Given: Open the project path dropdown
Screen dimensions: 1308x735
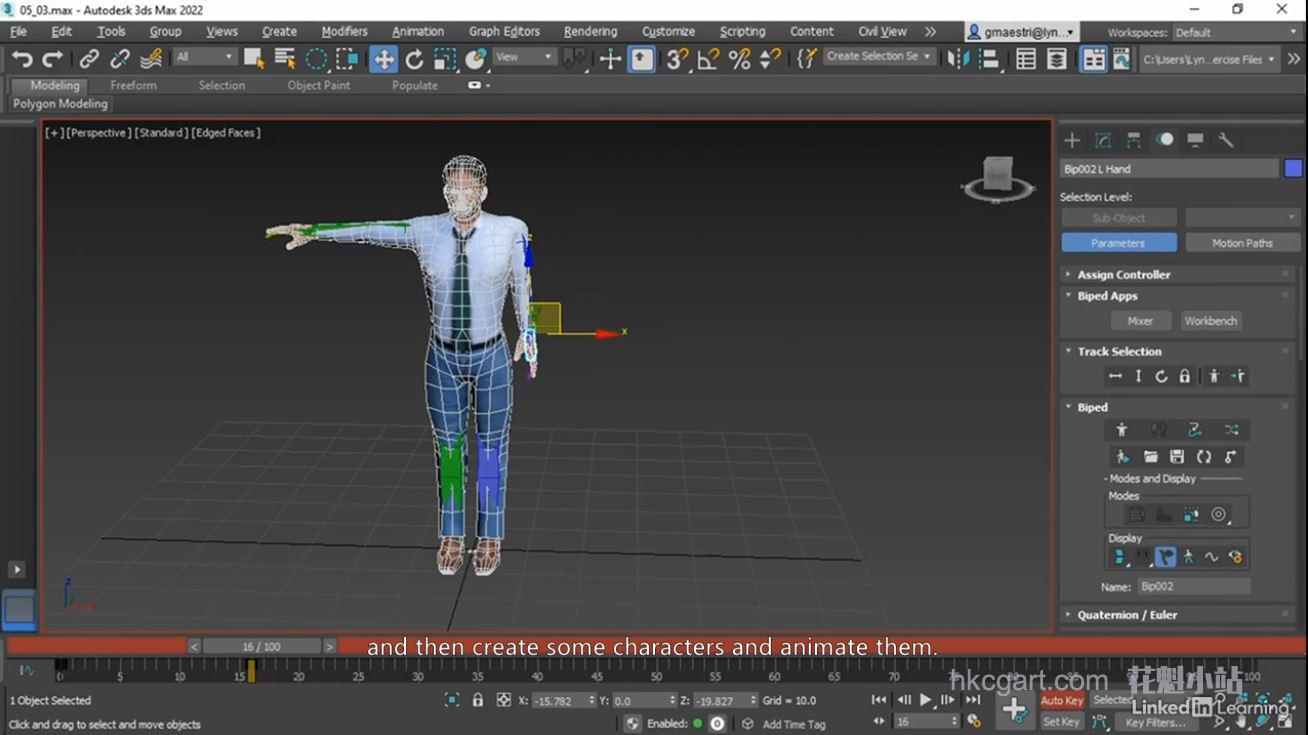Looking at the screenshot, I should pos(1209,59).
